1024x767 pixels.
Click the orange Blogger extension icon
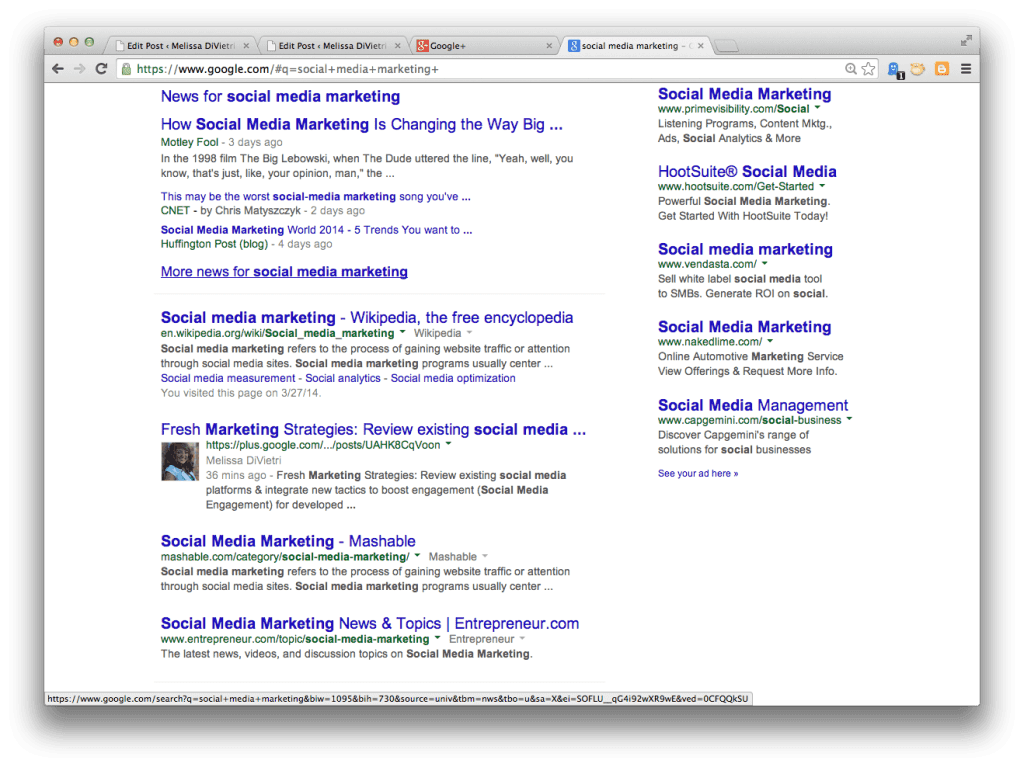tap(941, 69)
